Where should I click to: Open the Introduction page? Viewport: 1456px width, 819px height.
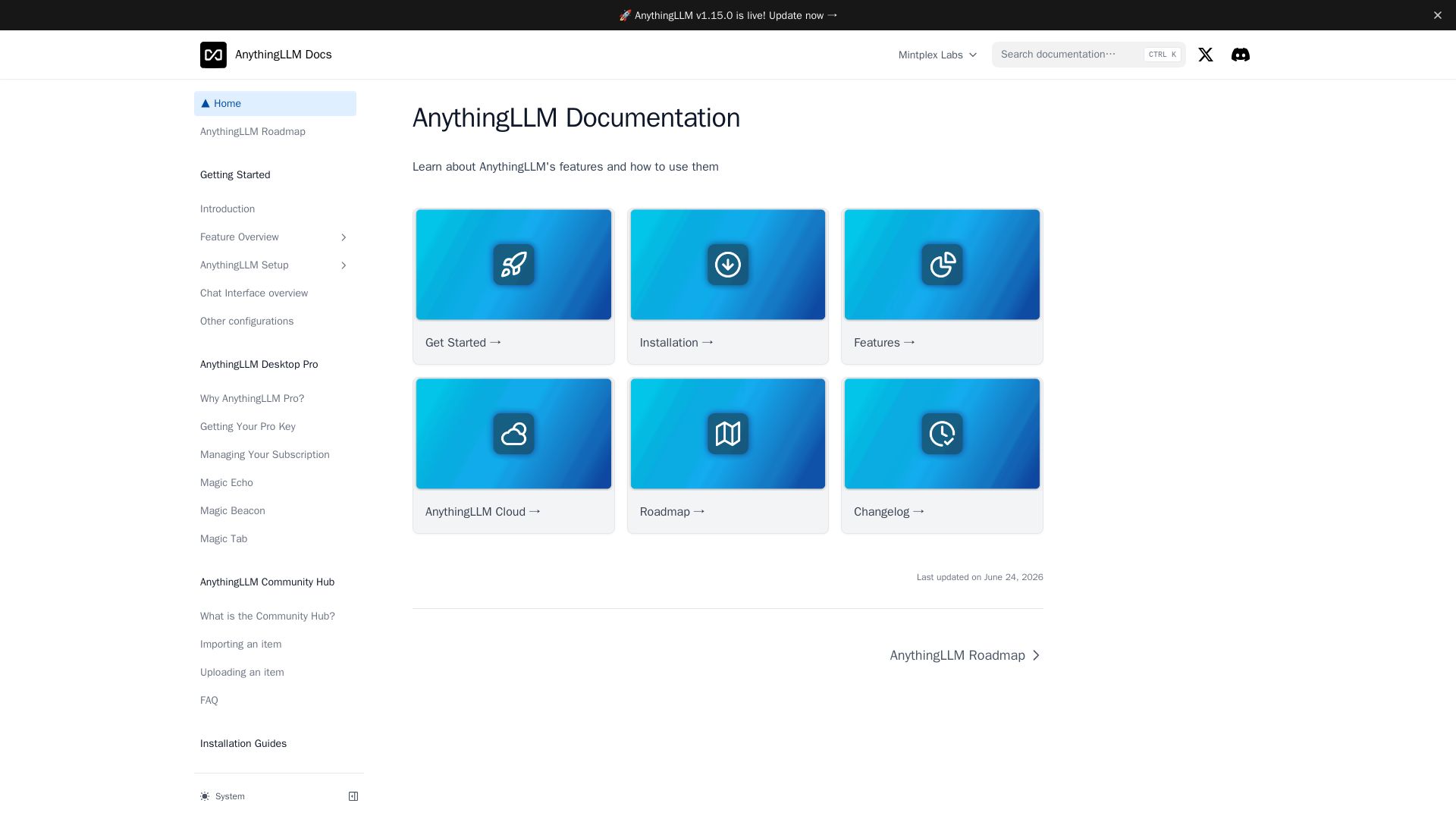coord(275,209)
